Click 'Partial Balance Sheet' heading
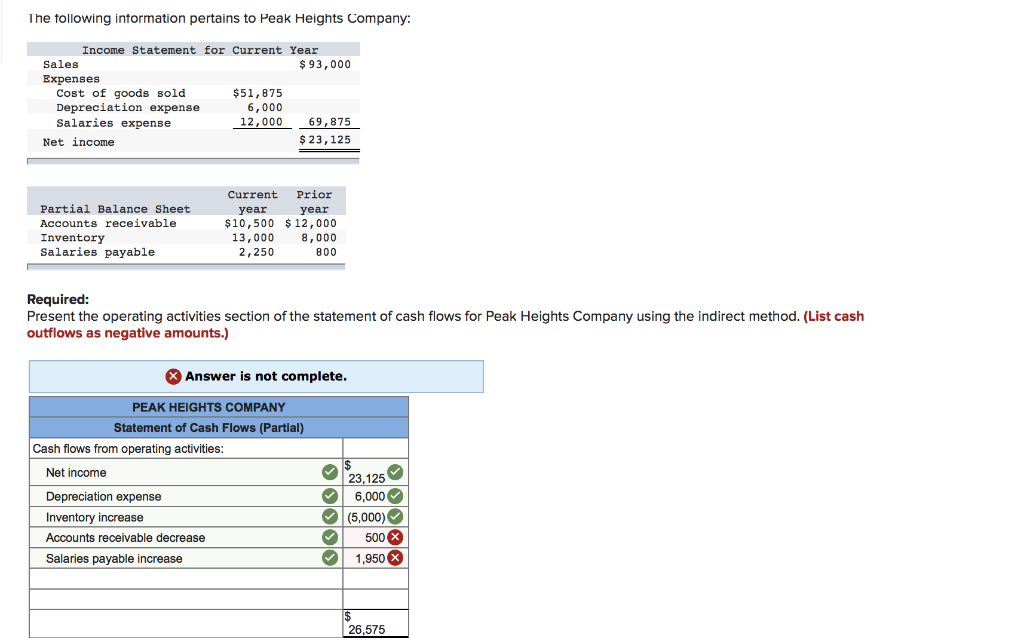Screen dimensions: 1024x638 tap(115, 209)
